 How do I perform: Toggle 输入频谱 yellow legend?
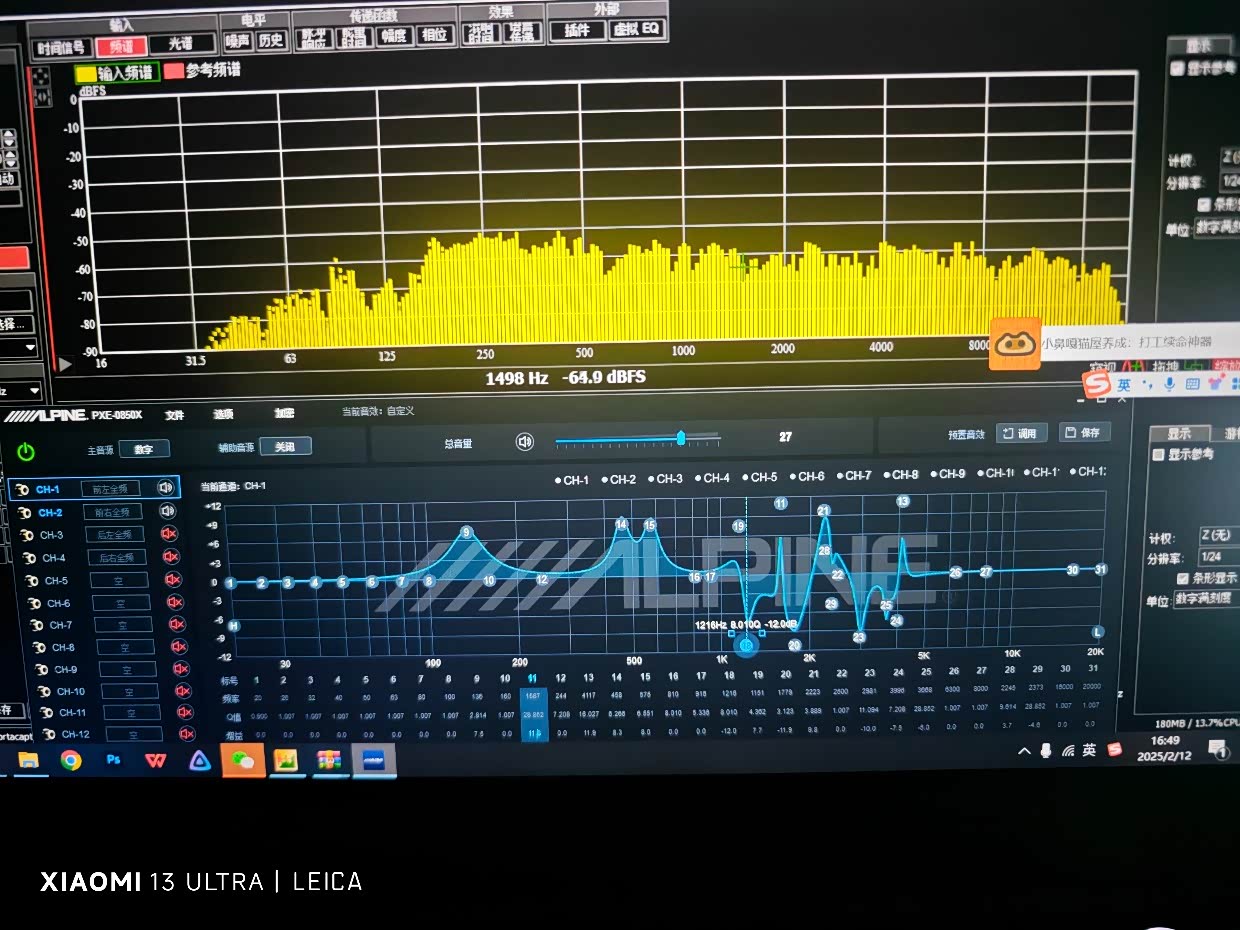pyautogui.click(x=116, y=73)
